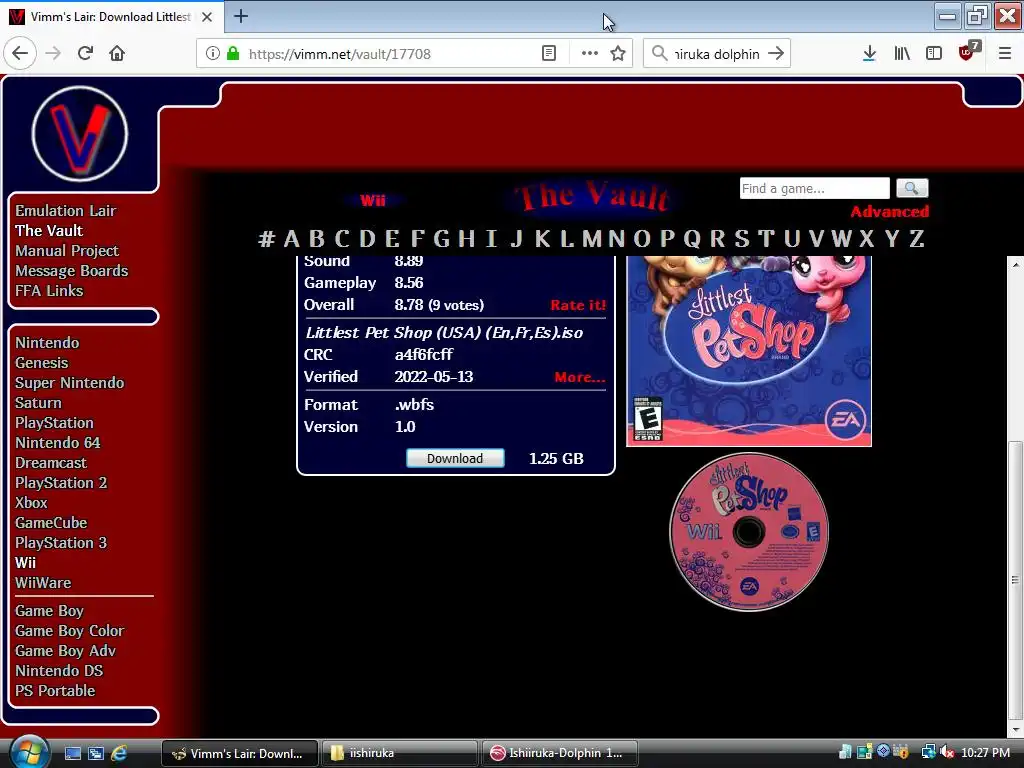Image resolution: width=1024 pixels, height=768 pixels.
Task: Click the Rate it! link
Action: 578,305
